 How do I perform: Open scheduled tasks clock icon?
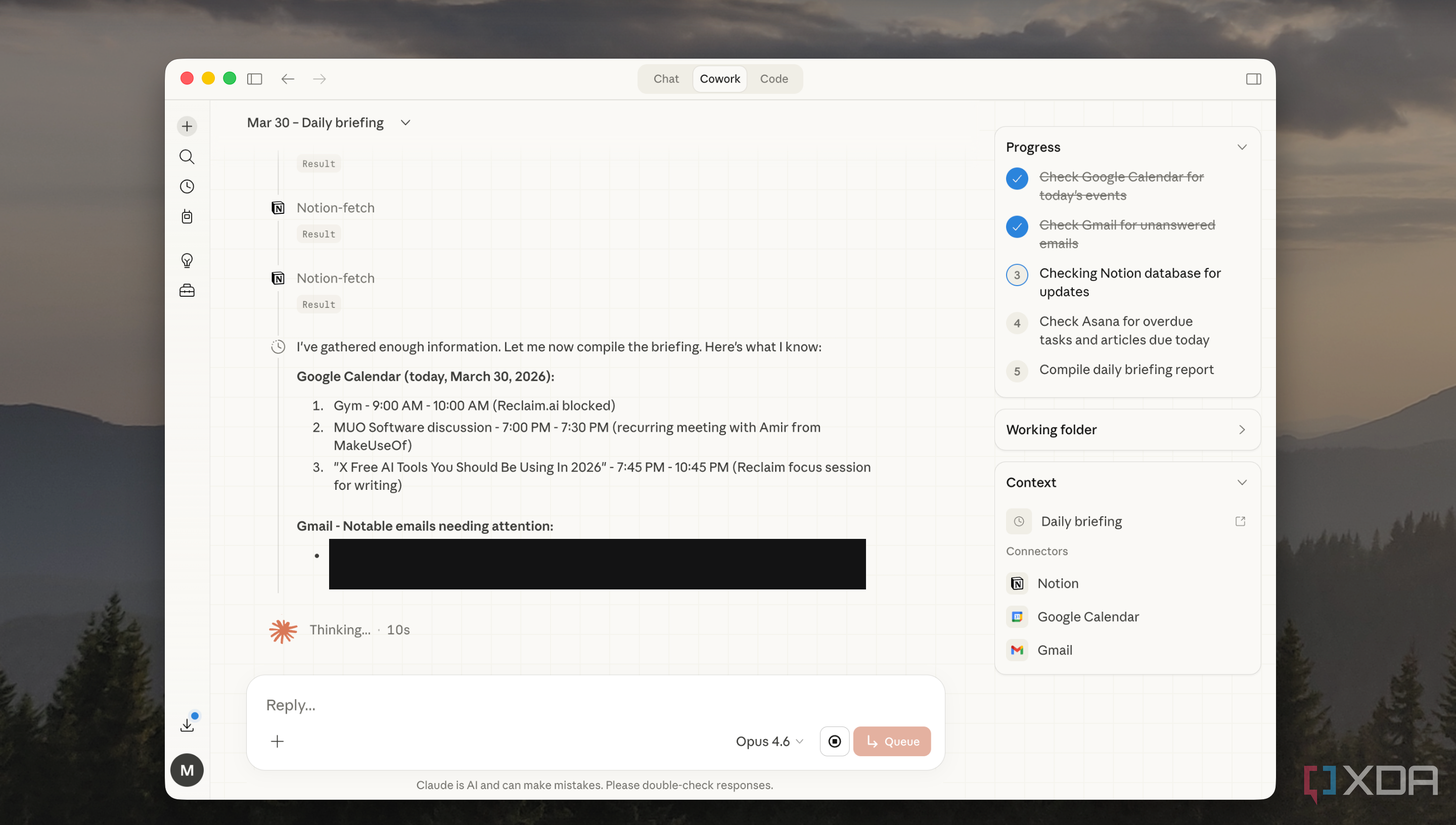(x=187, y=187)
